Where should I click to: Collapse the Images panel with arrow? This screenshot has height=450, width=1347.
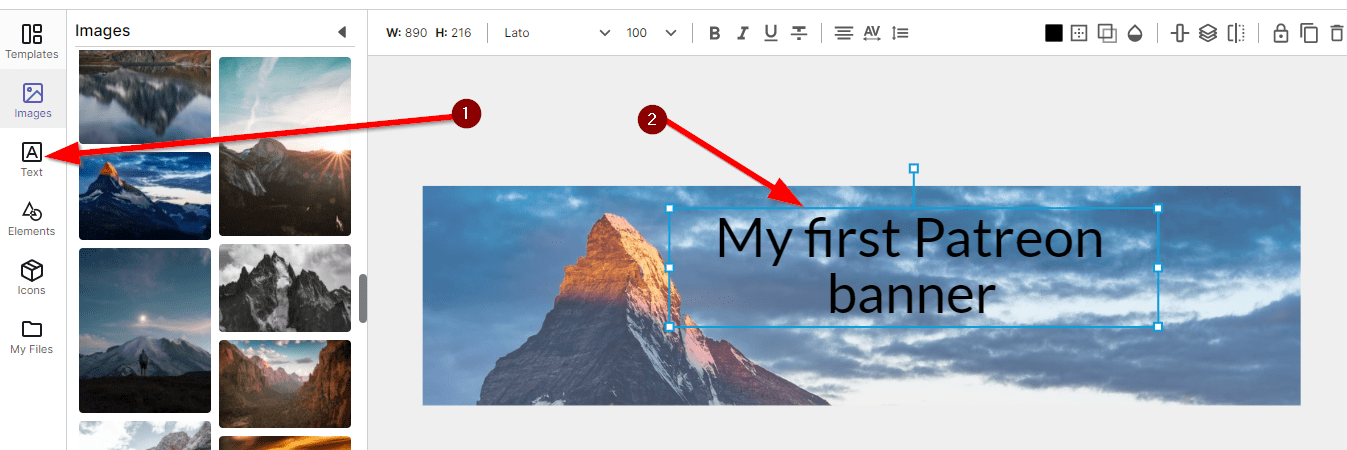pyautogui.click(x=342, y=32)
